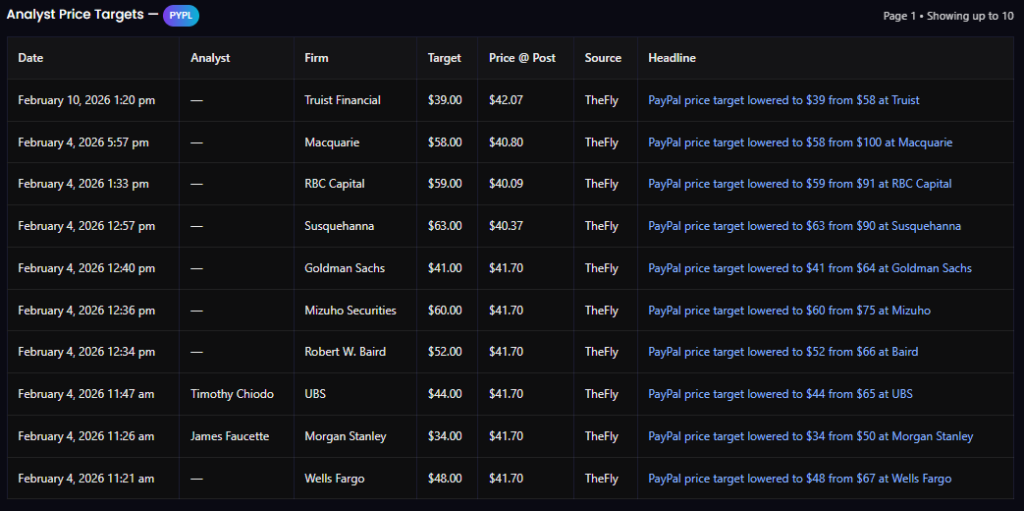Select James Faucette analyst cell
Viewport: 1024px width, 511px height.
pos(229,436)
